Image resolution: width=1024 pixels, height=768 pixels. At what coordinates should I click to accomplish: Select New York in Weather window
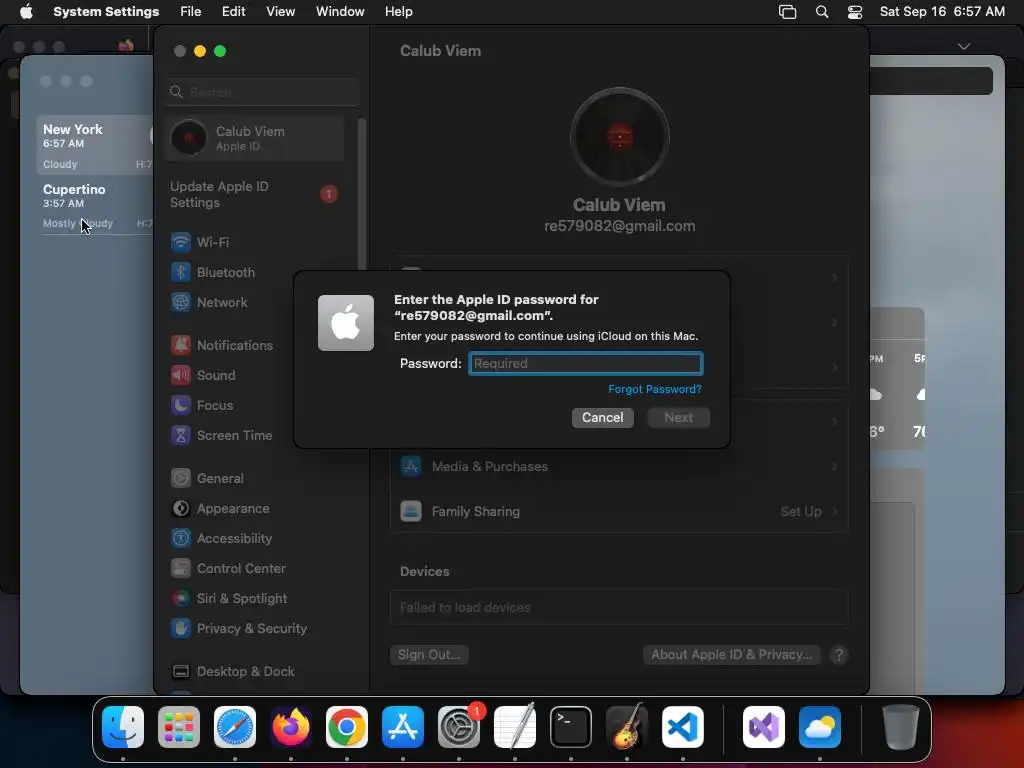click(95, 145)
